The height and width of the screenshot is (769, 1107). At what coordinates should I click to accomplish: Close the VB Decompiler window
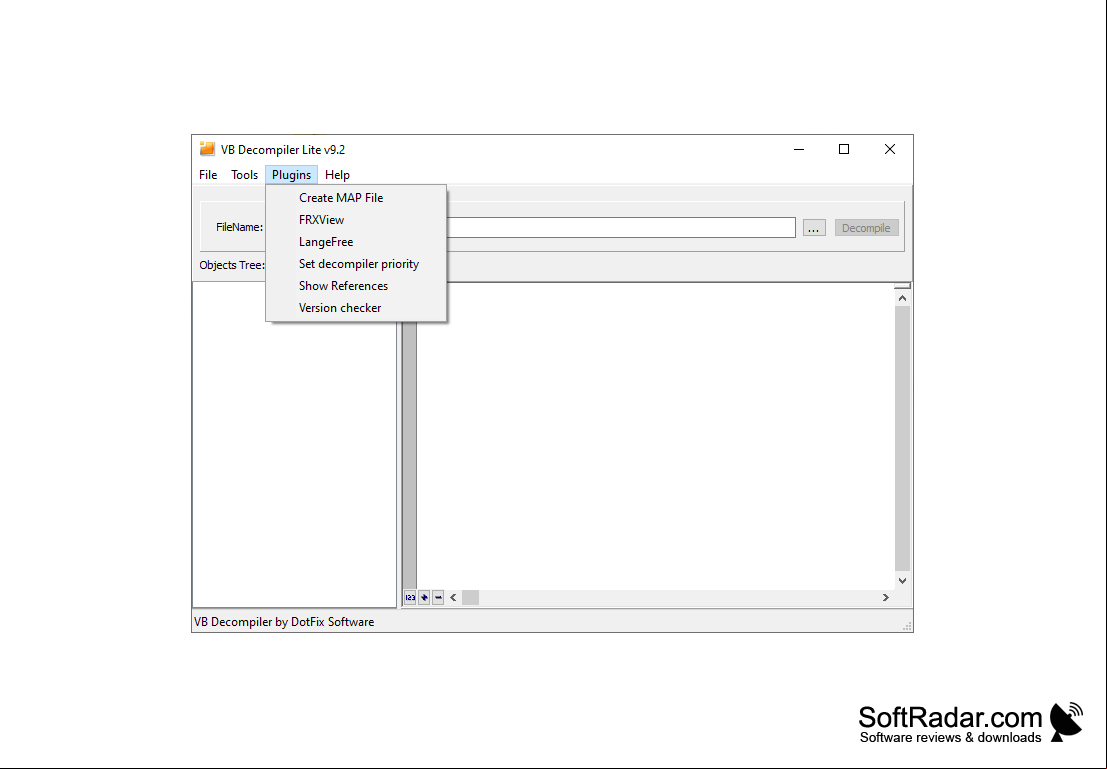[890, 149]
